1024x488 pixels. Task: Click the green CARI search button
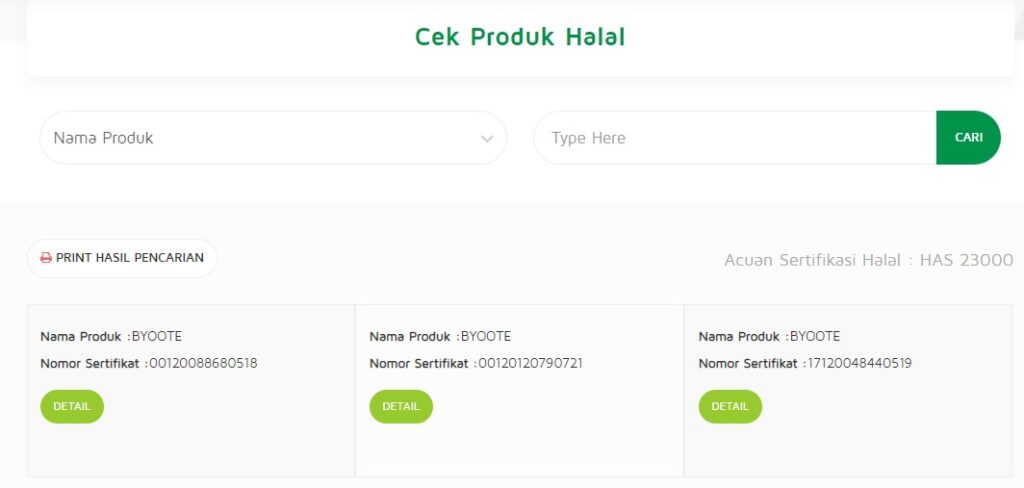click(x=968, y=138)
